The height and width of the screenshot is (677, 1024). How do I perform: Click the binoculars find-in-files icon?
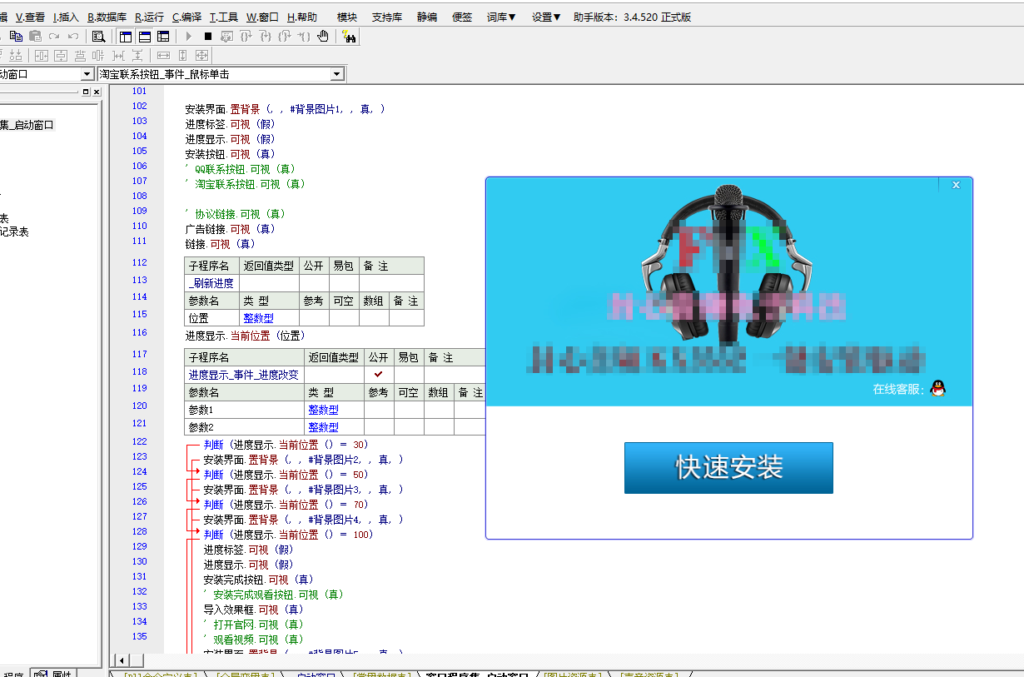point(350,38)
